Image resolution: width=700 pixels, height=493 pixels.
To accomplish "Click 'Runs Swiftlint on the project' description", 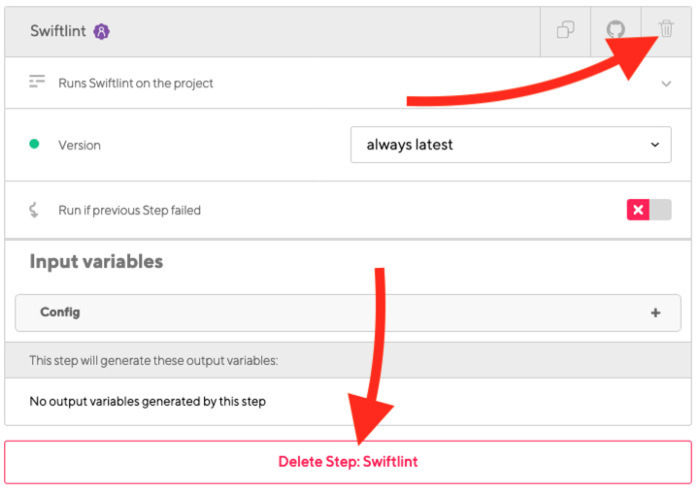I will pyautogui.click(x=136, y=83).
